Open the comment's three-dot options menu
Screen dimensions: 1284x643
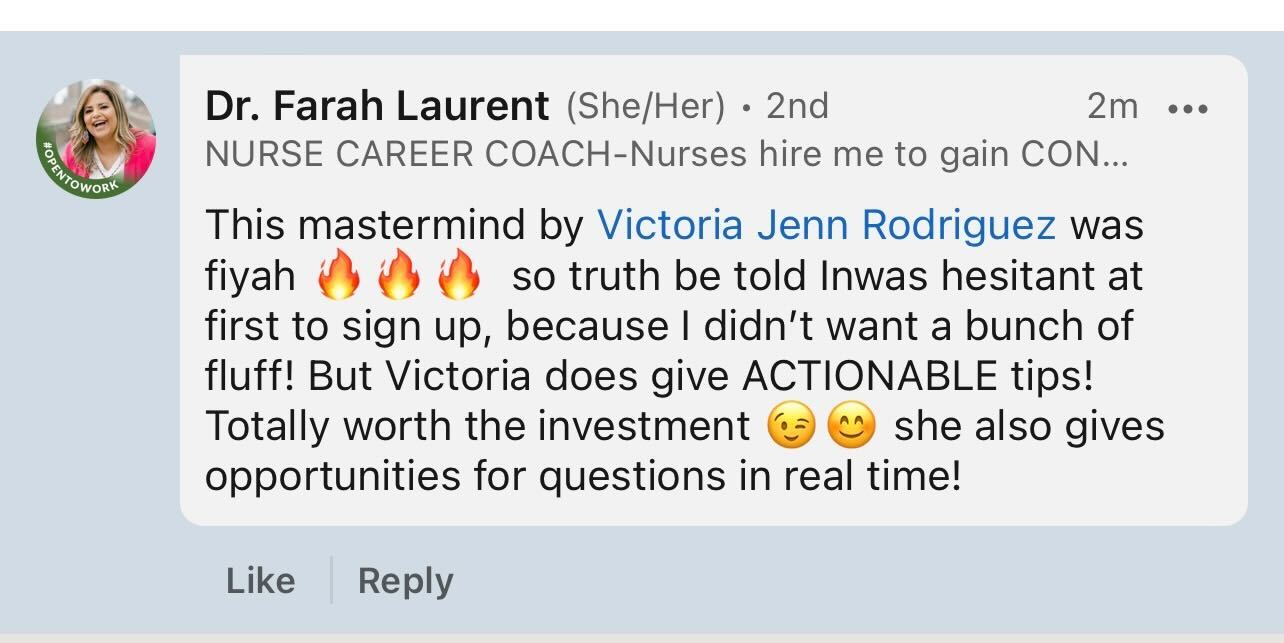(x=1188, y=108)
